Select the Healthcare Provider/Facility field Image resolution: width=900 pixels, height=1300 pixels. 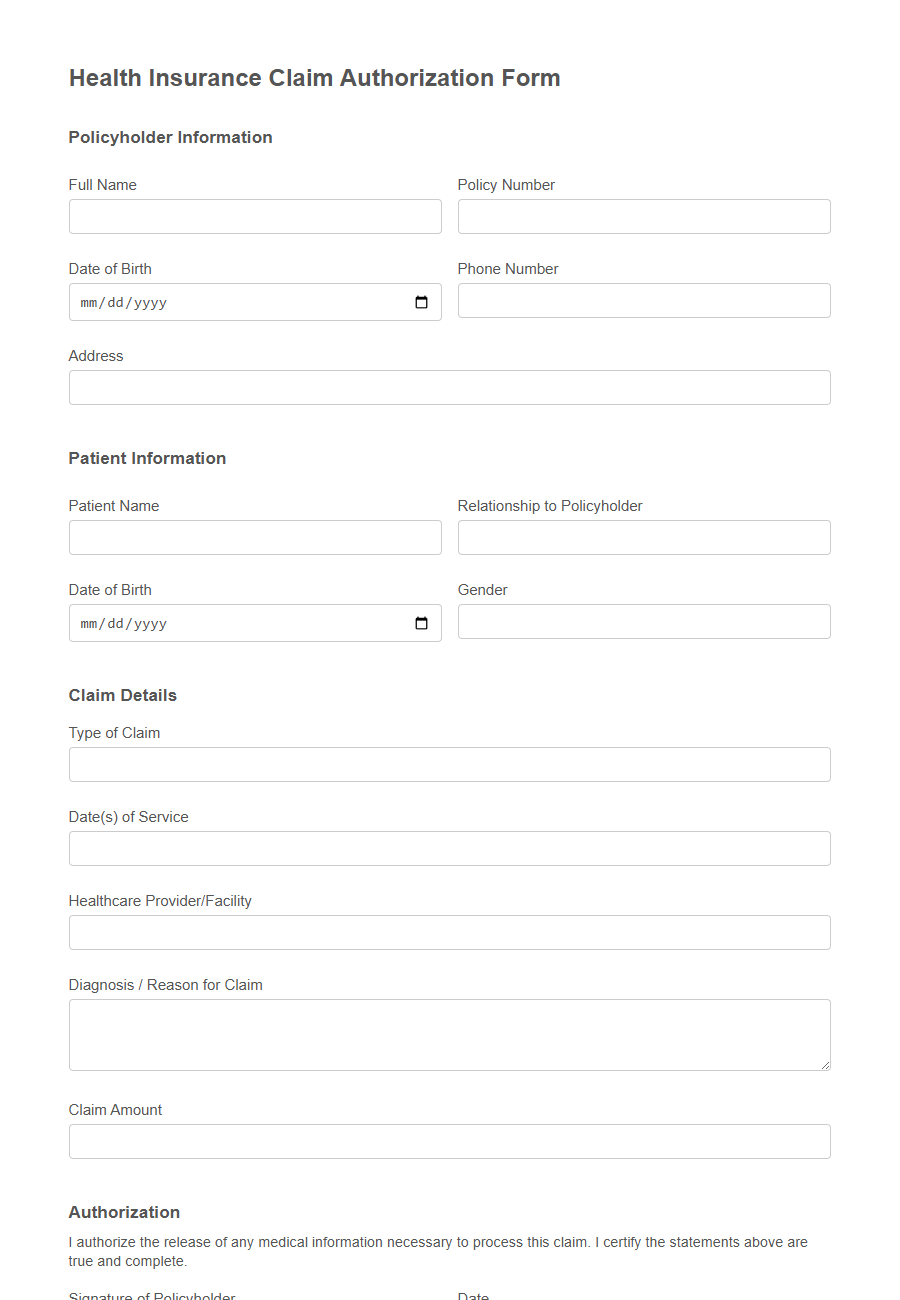pyautogui.click(x=449, y=932)
